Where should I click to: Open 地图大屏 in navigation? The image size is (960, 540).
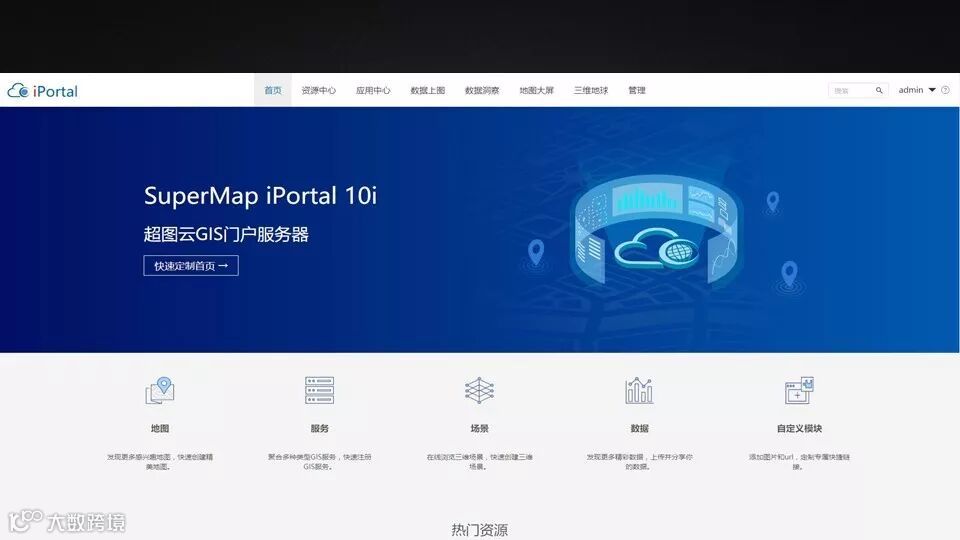click(536, 90)
